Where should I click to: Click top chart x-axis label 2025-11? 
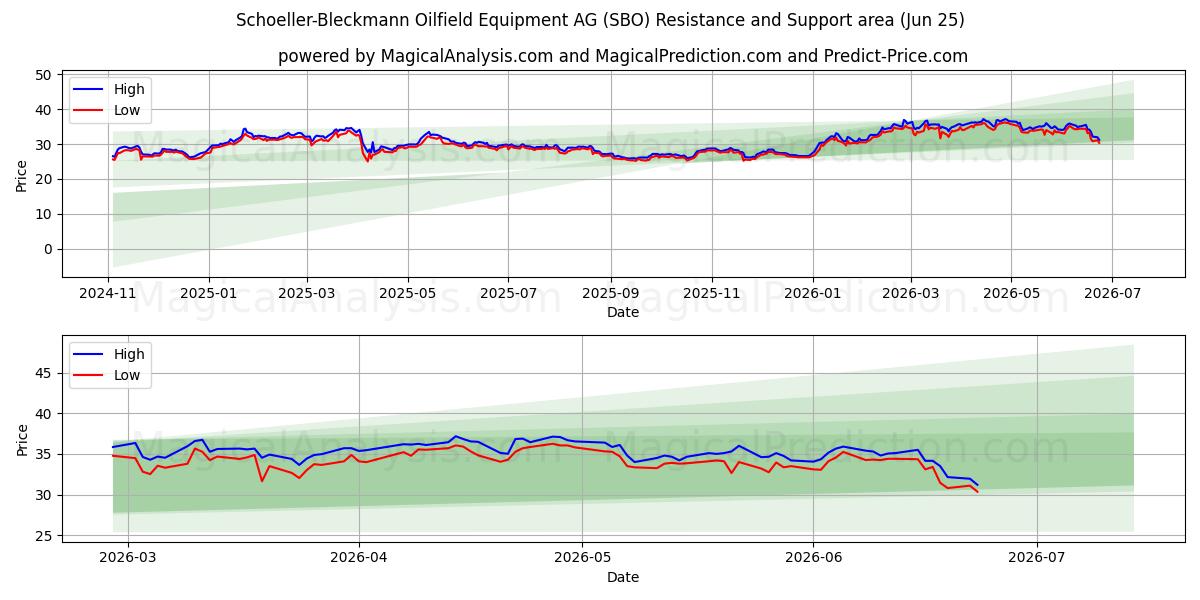coord(711,295)
